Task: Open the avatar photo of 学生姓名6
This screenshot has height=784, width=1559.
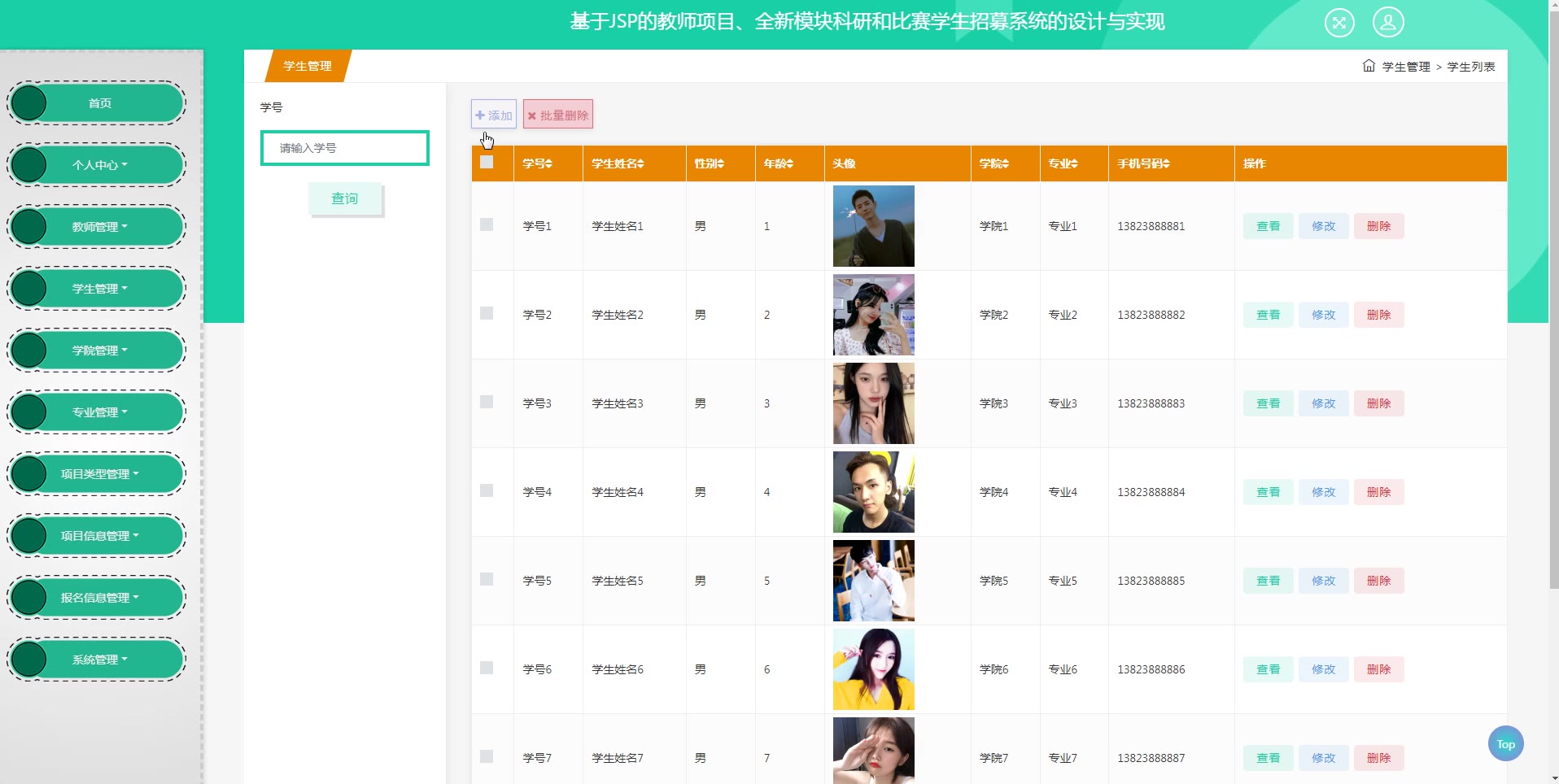Action: 874,669
